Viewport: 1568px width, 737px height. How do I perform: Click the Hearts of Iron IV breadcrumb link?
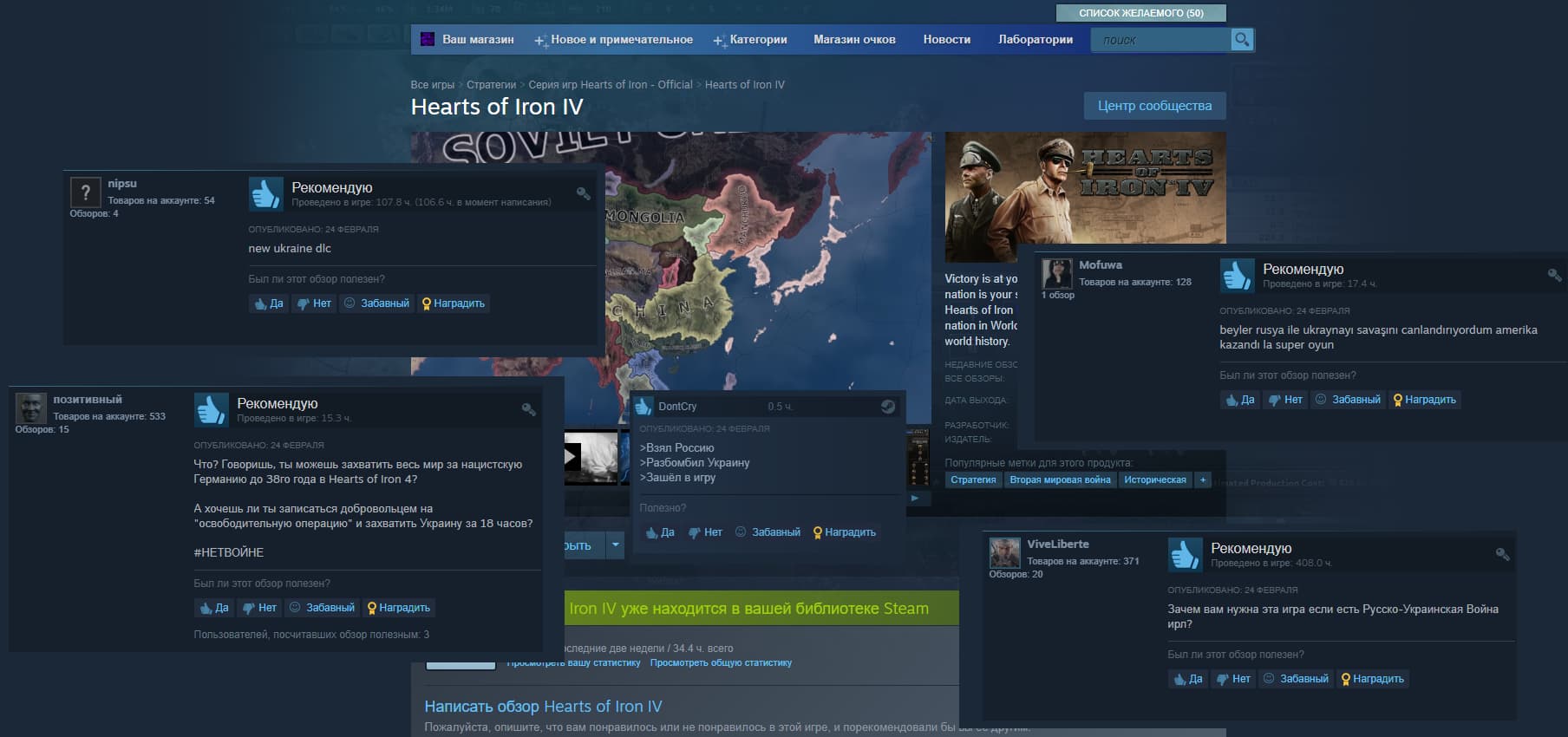tap(745, 85)
